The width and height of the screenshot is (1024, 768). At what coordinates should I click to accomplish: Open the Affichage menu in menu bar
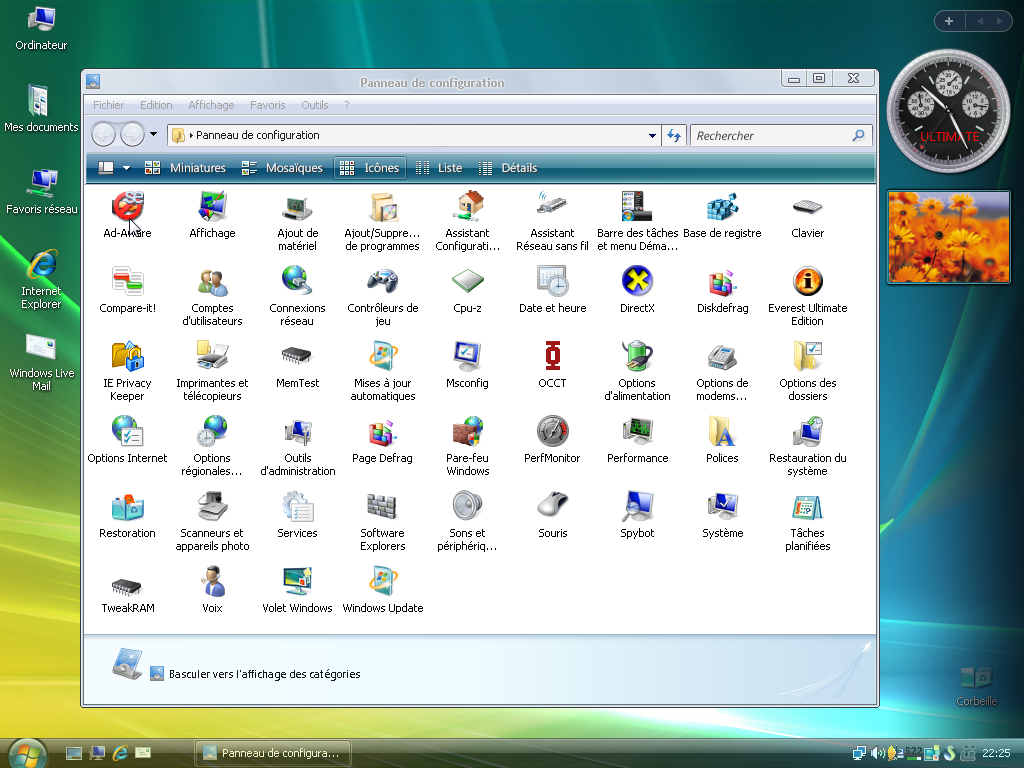tap(211, 105)
